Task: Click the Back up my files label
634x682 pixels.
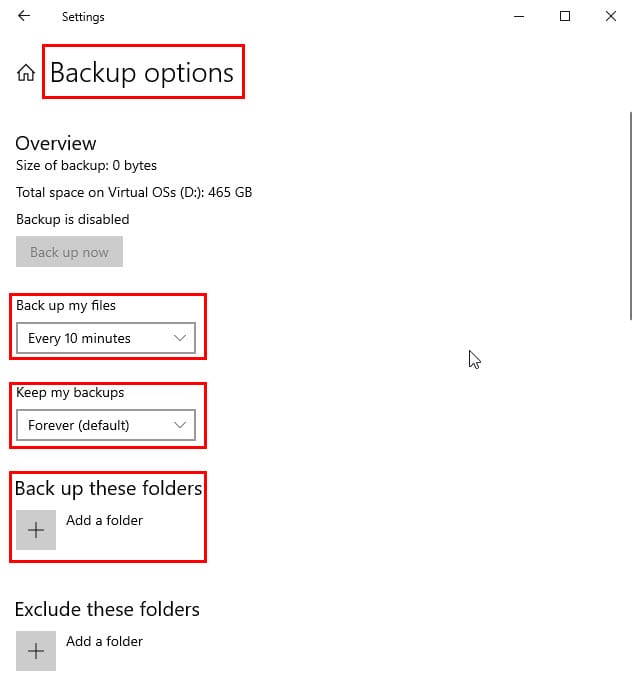Action: (x=66, y=306)
